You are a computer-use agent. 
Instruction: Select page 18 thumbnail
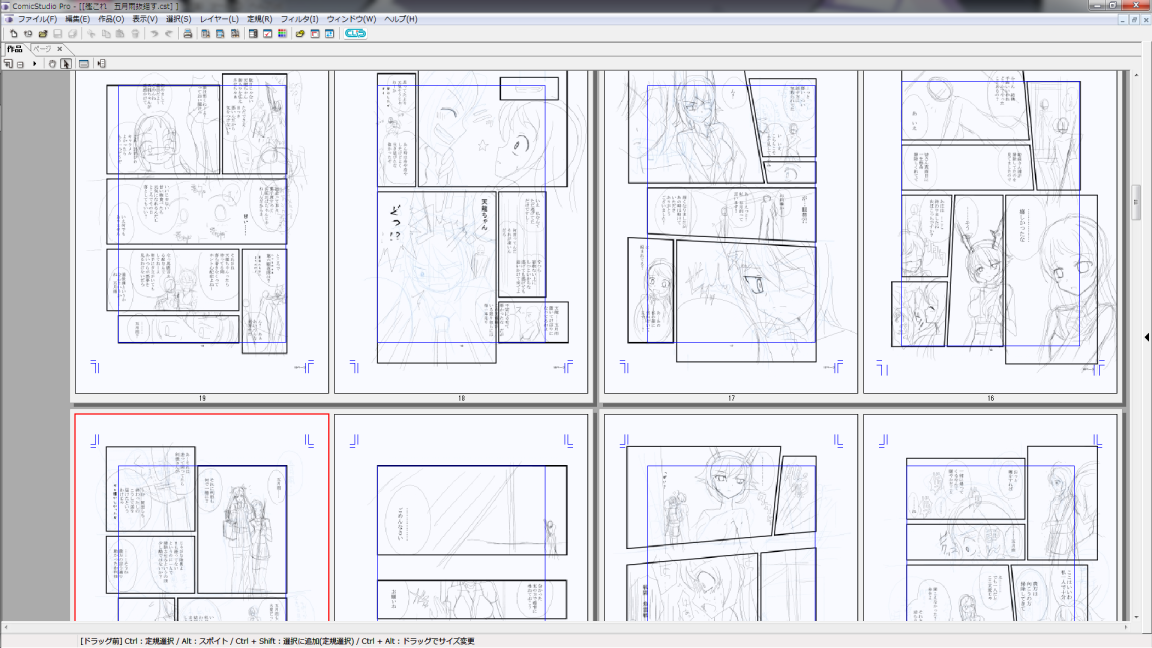point(461,231)
